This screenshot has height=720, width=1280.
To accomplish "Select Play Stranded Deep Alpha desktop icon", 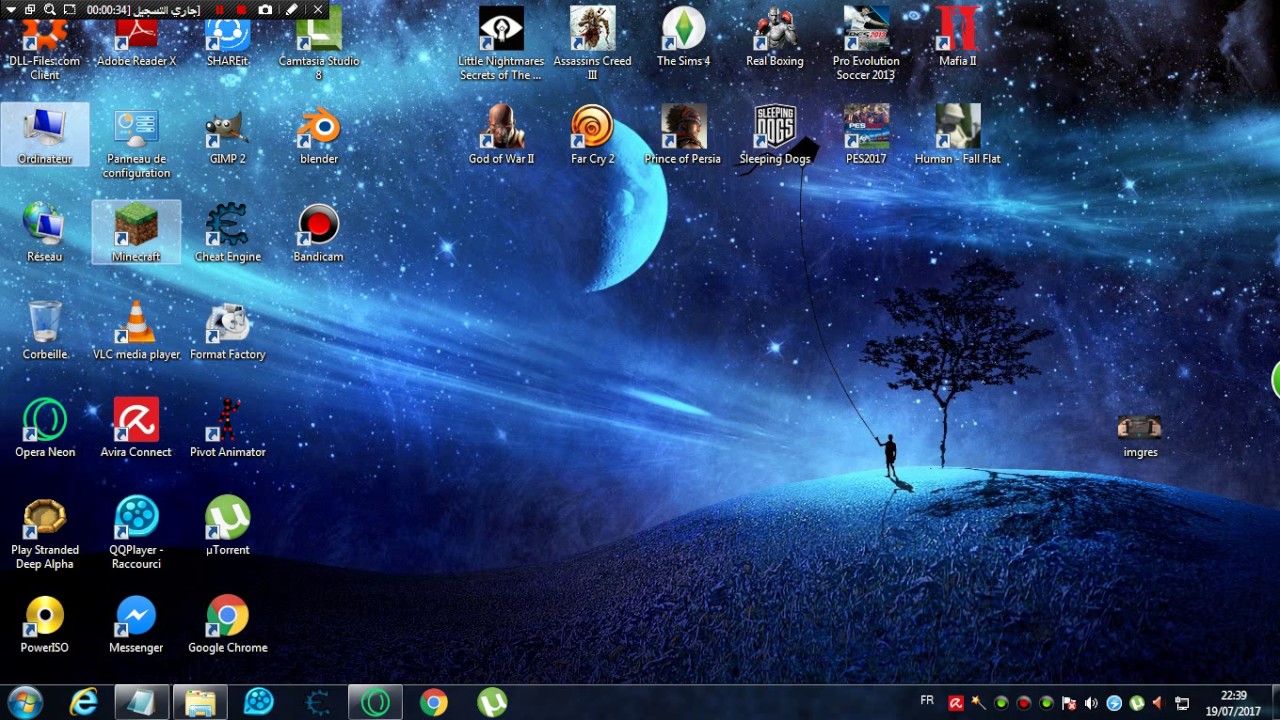I will (x=45, y=533).
